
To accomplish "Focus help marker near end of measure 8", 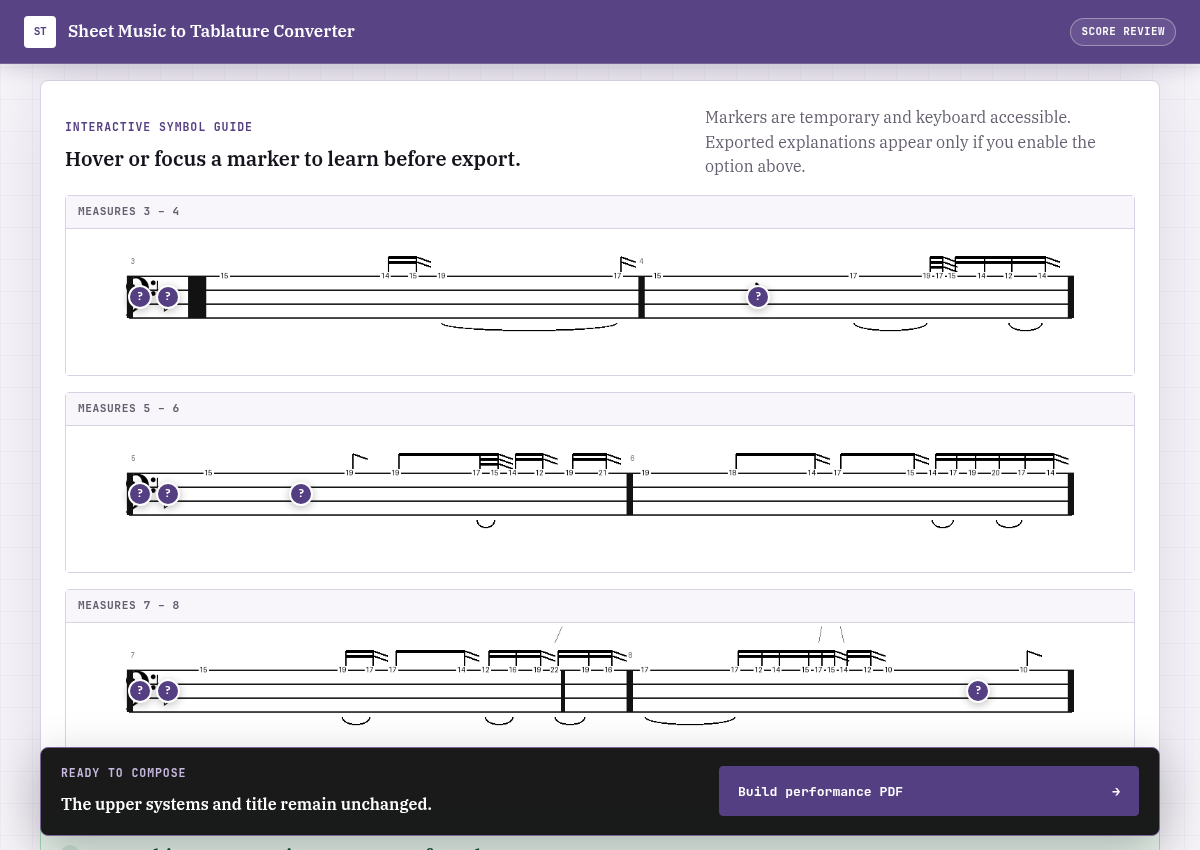I will tap(978, 691).
